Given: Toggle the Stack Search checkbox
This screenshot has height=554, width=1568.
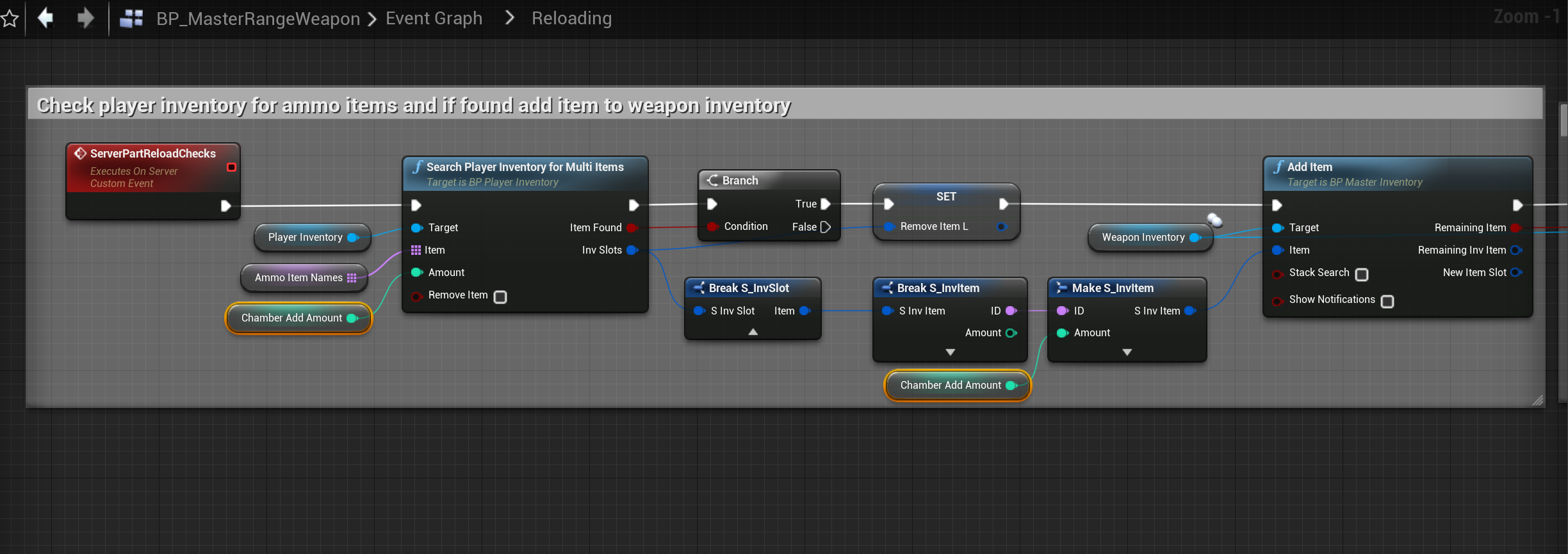Looking at the screenshot, I should [x=1362, y=274].
